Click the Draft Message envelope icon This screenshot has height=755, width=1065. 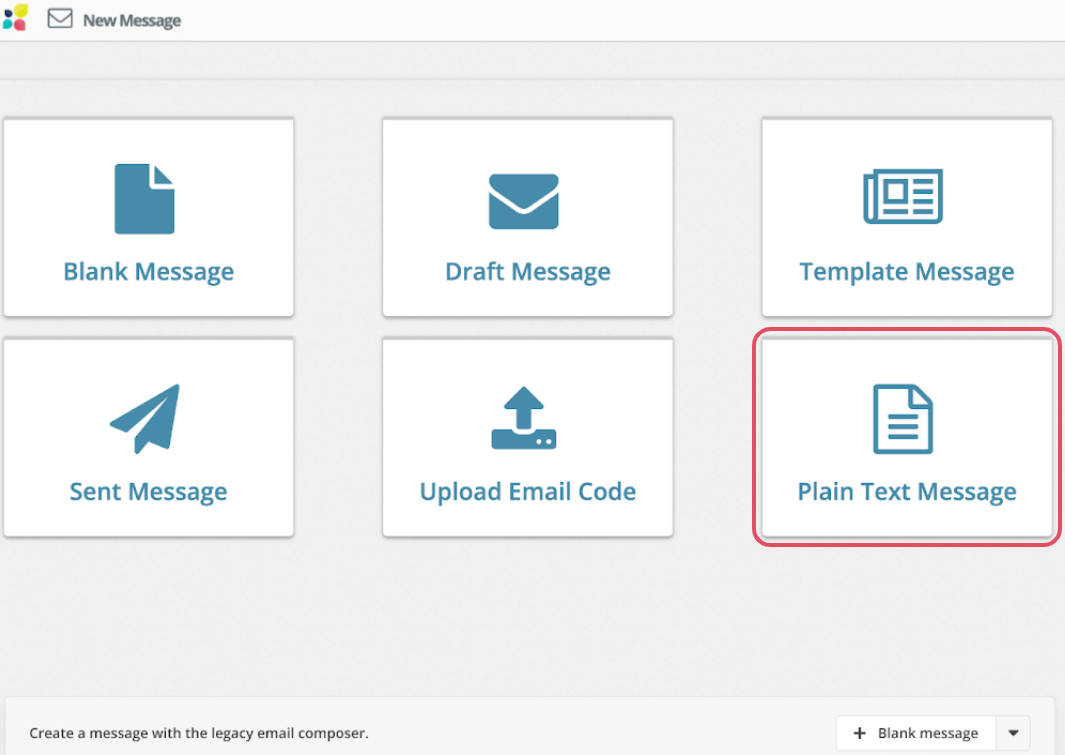click(x=523, y=201)
